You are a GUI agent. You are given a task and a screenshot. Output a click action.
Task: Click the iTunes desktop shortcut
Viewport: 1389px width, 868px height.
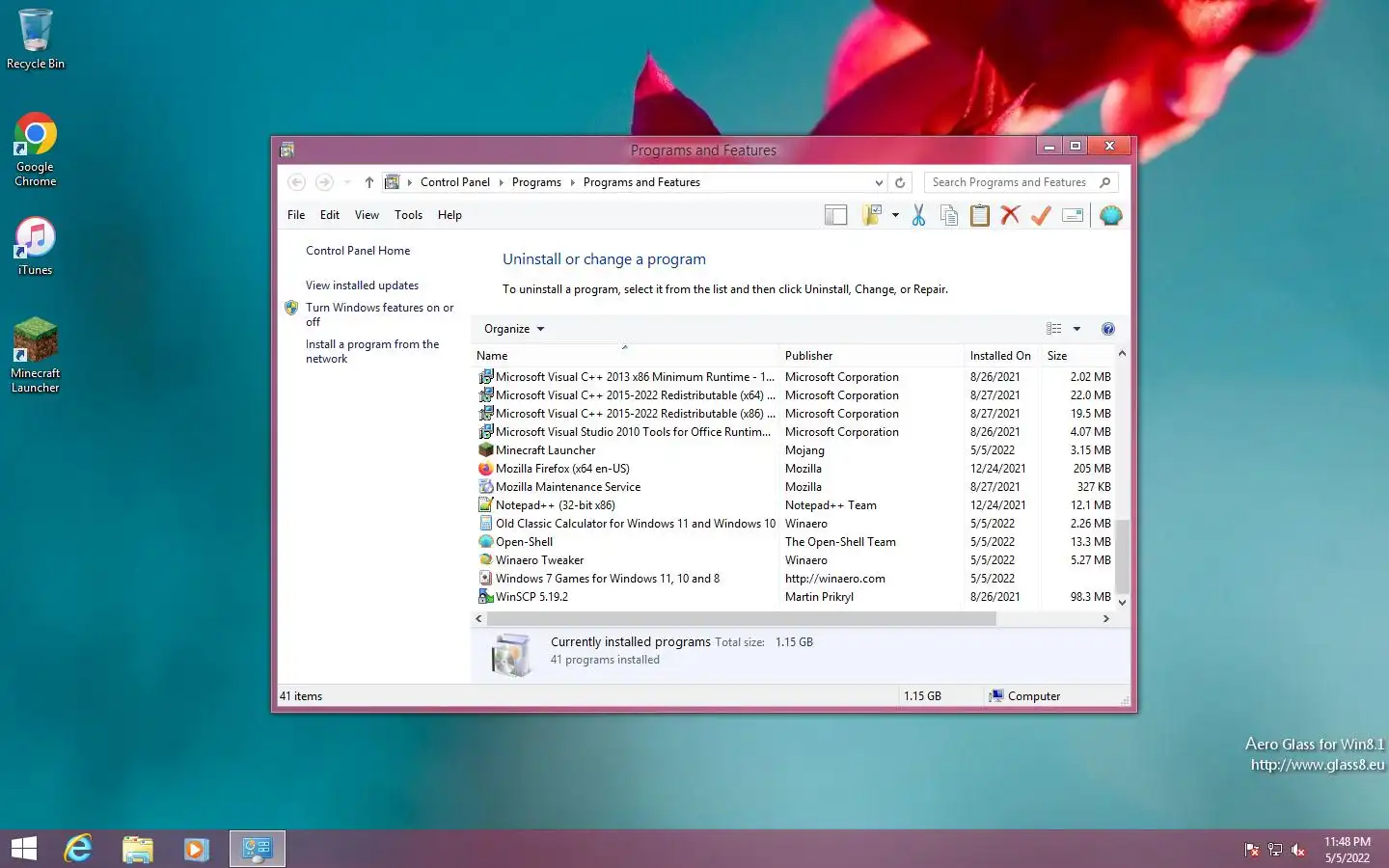coord(36,246)
